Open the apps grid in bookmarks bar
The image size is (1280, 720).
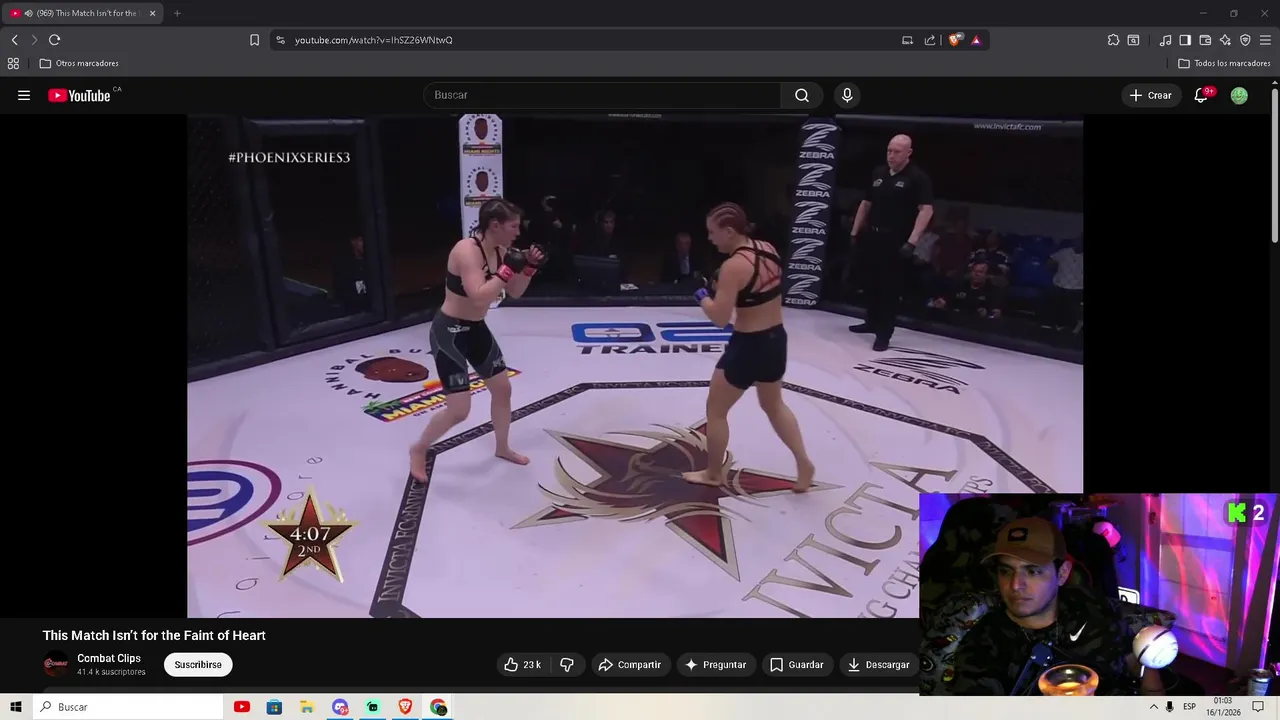click(x=13, y=63)
